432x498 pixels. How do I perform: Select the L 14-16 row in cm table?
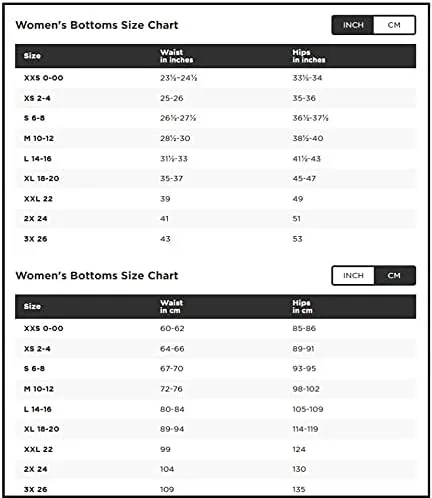pos(215,409)
